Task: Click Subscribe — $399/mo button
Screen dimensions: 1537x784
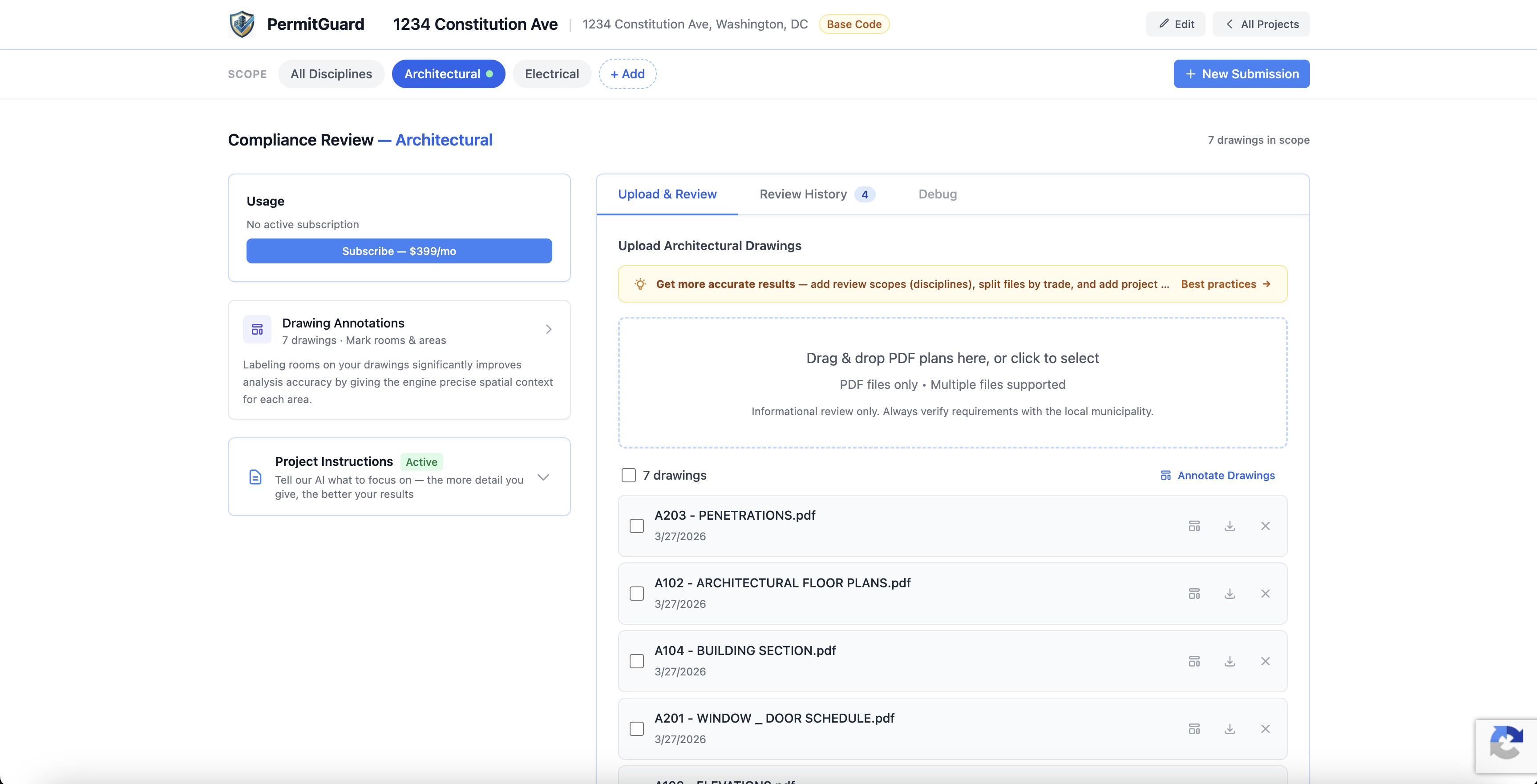Action: (399, 251)
